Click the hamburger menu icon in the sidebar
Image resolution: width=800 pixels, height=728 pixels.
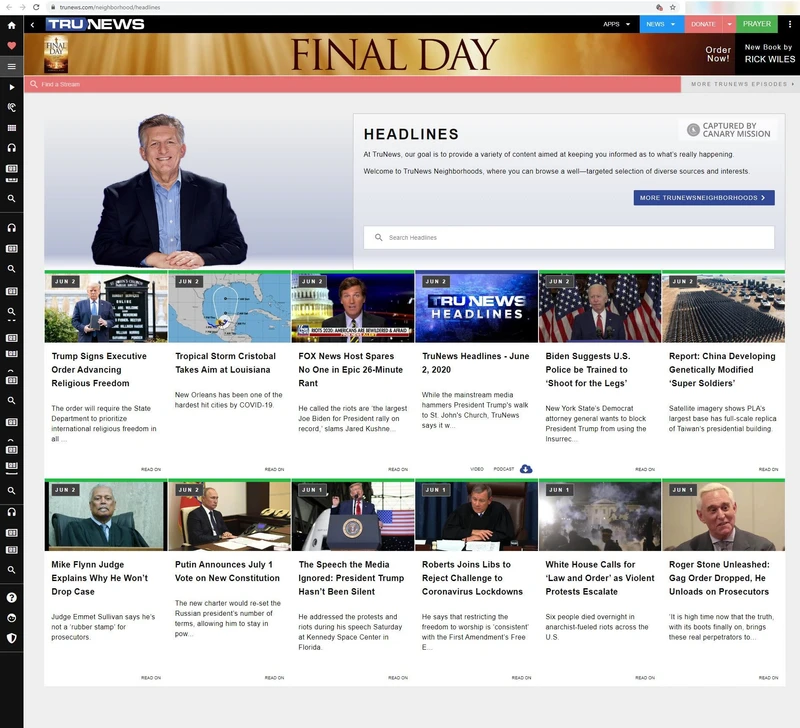tap(10, 66)
